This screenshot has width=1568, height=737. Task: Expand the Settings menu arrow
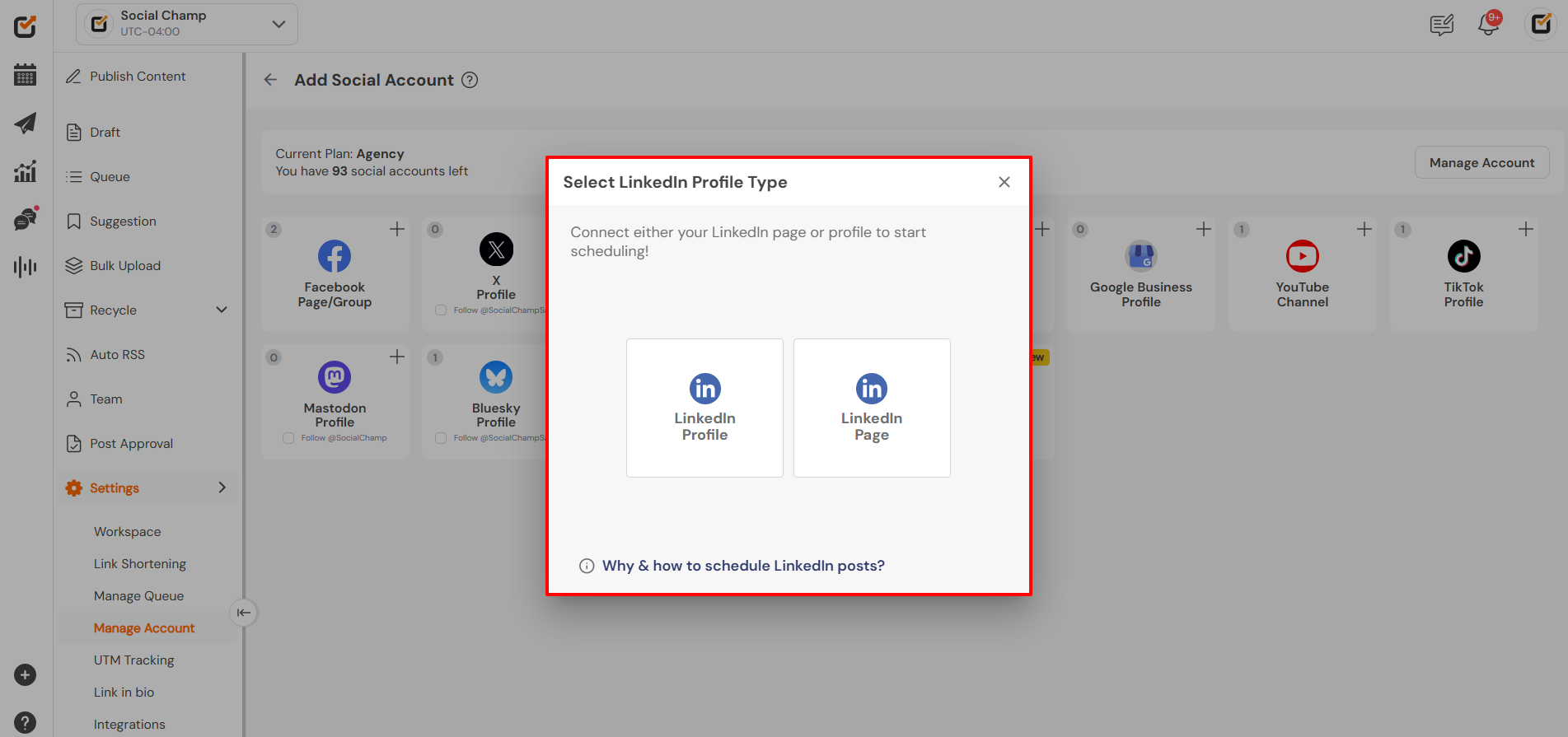click(222, 487)
